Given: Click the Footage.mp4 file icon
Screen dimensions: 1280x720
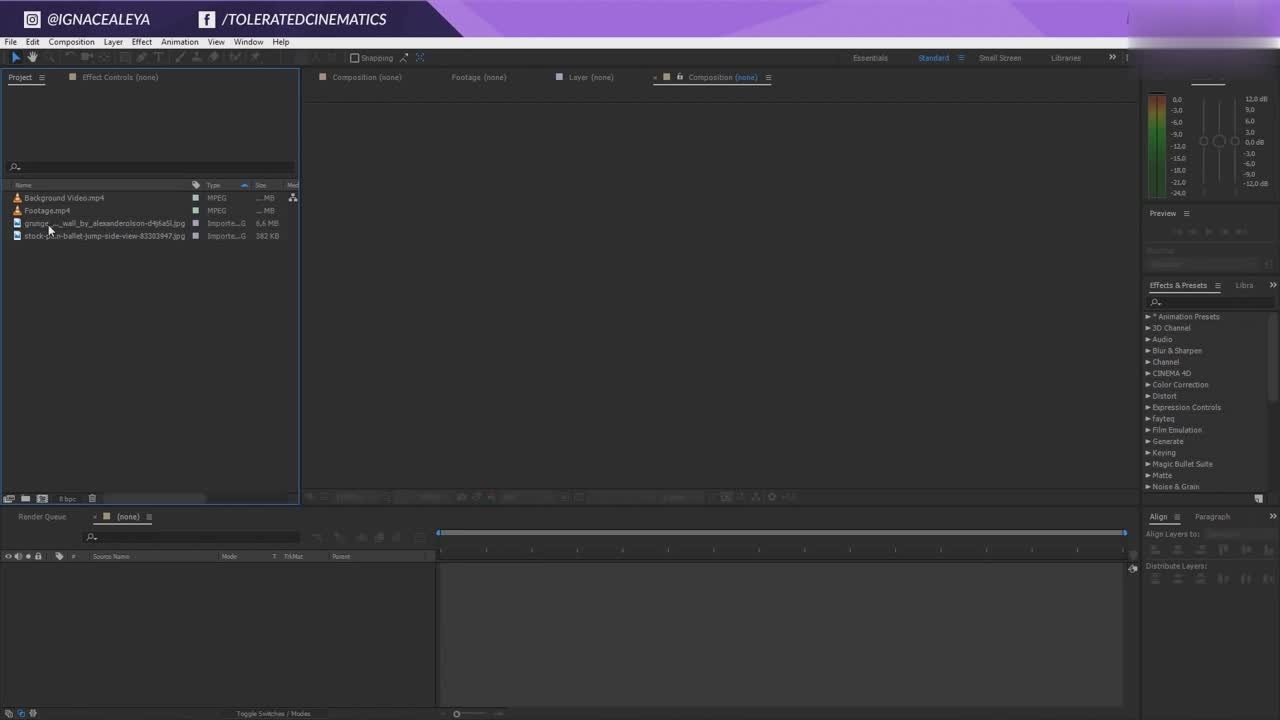Looking at the screenshot, I should 17,211.
